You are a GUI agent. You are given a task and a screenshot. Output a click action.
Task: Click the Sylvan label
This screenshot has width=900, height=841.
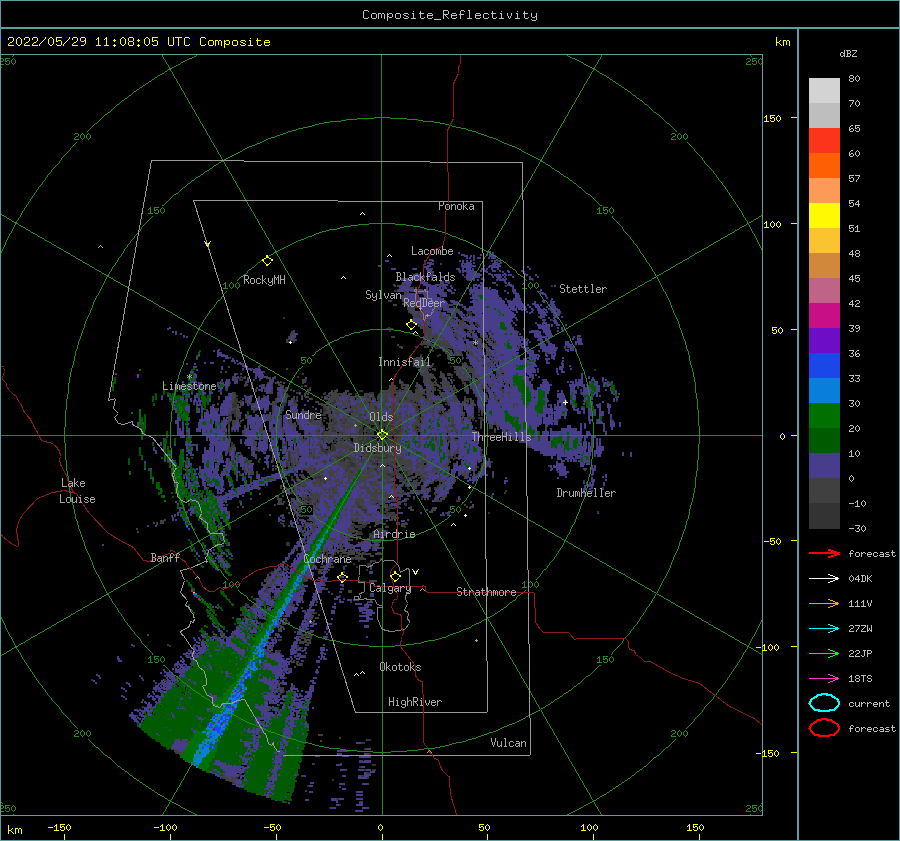pyautogui.click(x=383, y=295)
